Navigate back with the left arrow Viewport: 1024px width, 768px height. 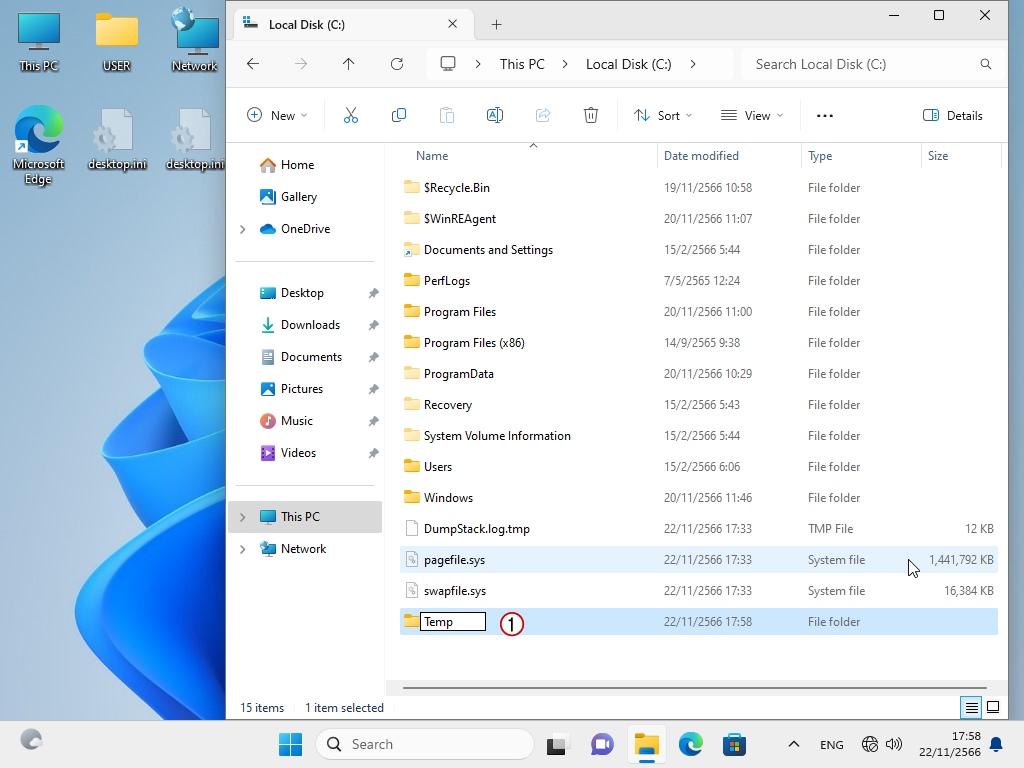tap(253, 64)
